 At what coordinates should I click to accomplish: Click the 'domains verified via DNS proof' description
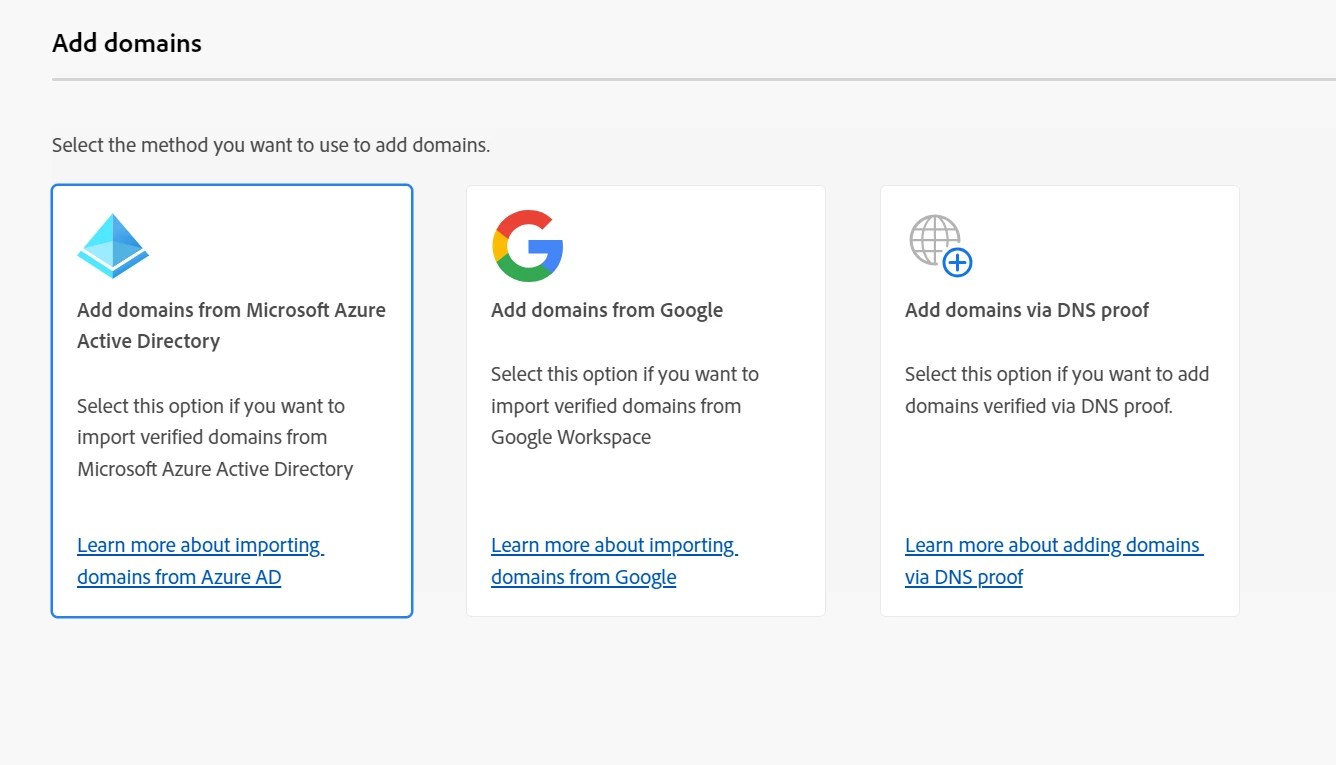coord(1057,390)
